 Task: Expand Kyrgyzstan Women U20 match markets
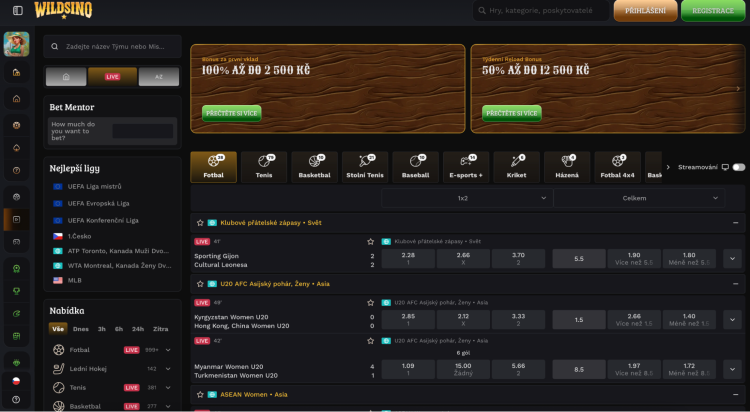[x=732, y=320]
